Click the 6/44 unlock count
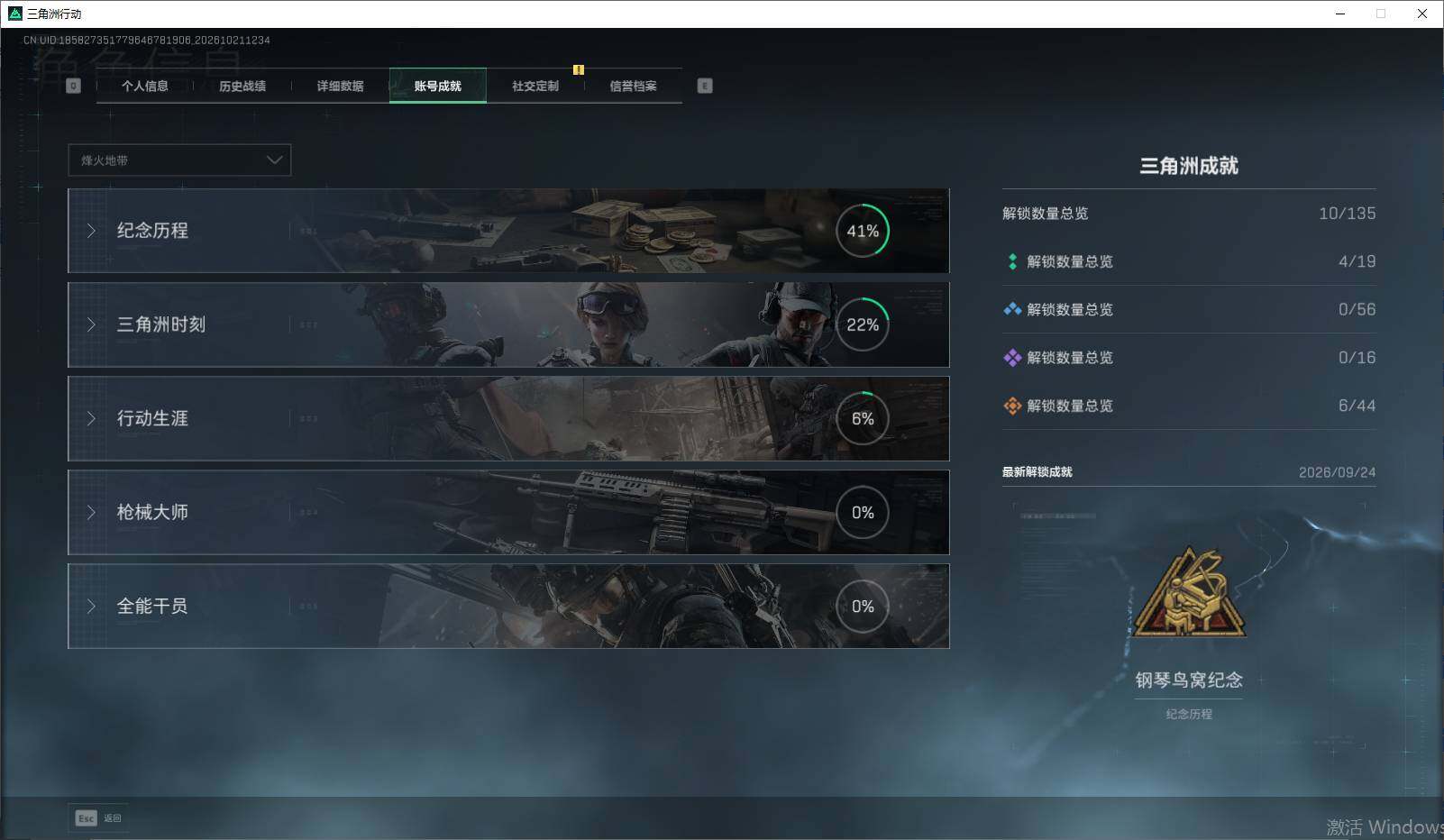Screen dimensions: 1444x840 point(1357,406)
